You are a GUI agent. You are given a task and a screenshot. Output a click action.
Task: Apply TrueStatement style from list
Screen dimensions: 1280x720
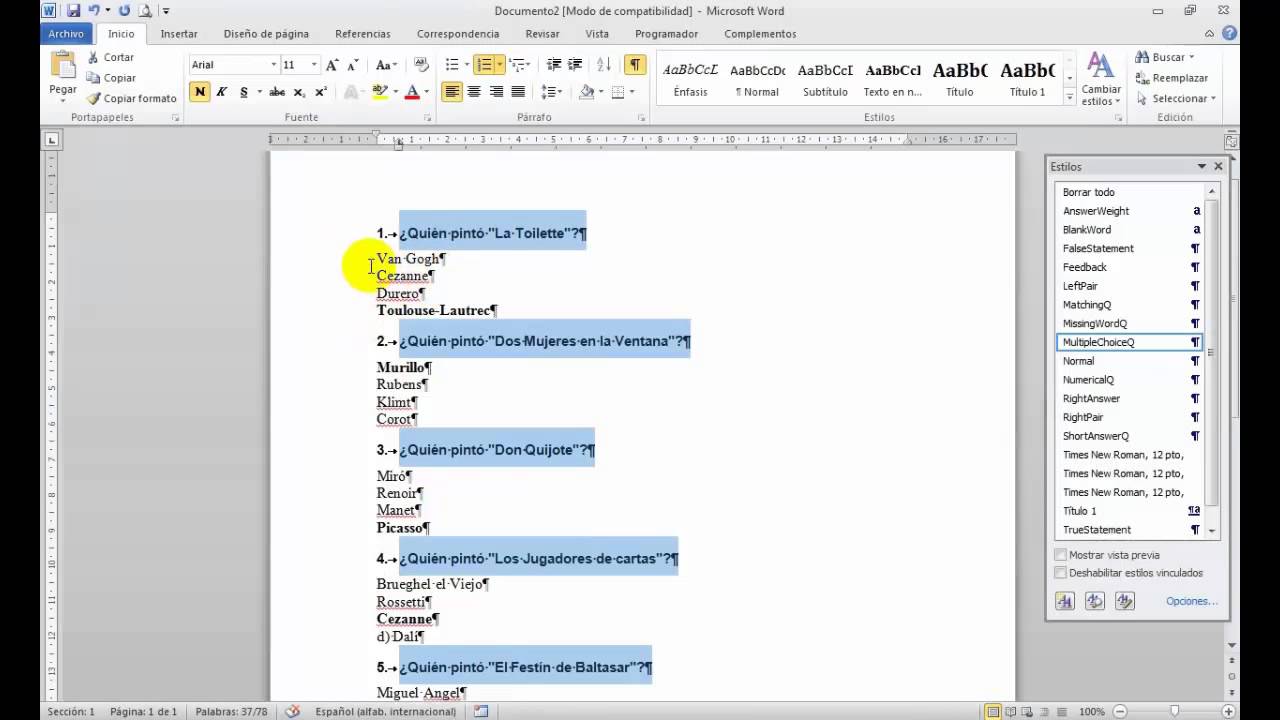pos(1130,530)
